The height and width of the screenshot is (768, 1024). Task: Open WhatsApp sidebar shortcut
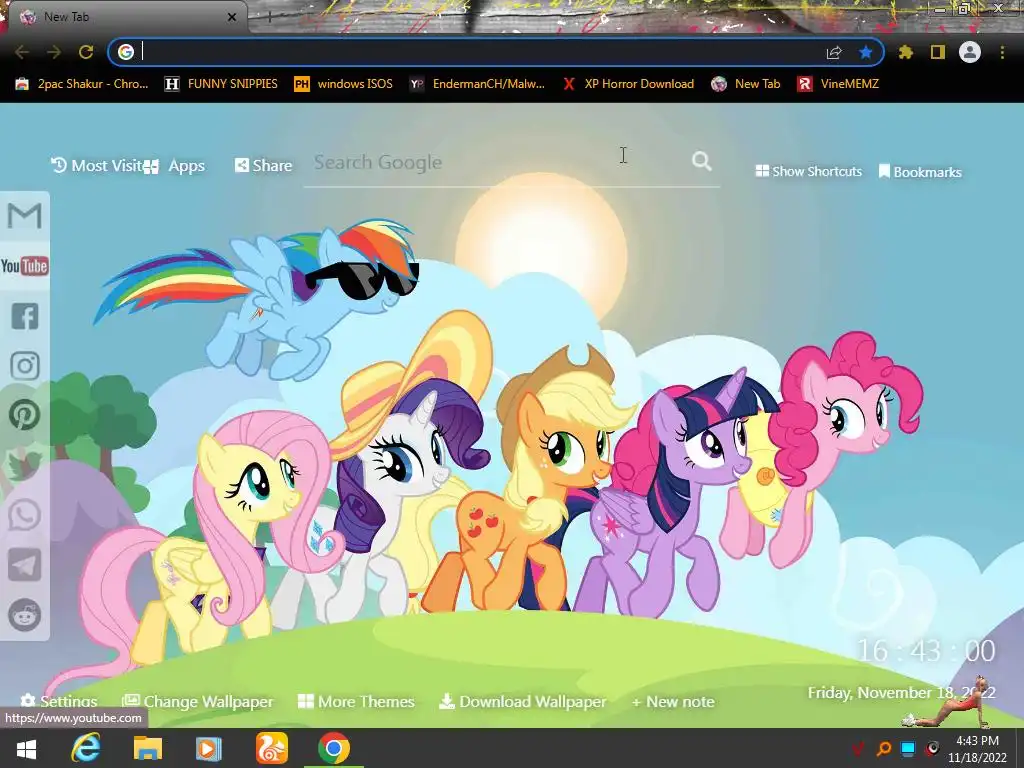[25, 515]
